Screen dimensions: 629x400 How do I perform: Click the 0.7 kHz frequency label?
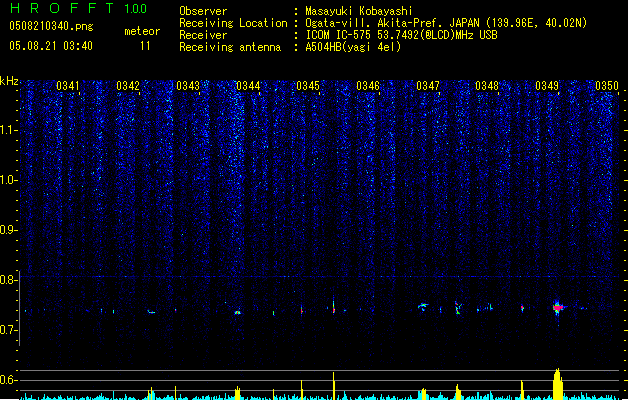[x=9, y=330]
